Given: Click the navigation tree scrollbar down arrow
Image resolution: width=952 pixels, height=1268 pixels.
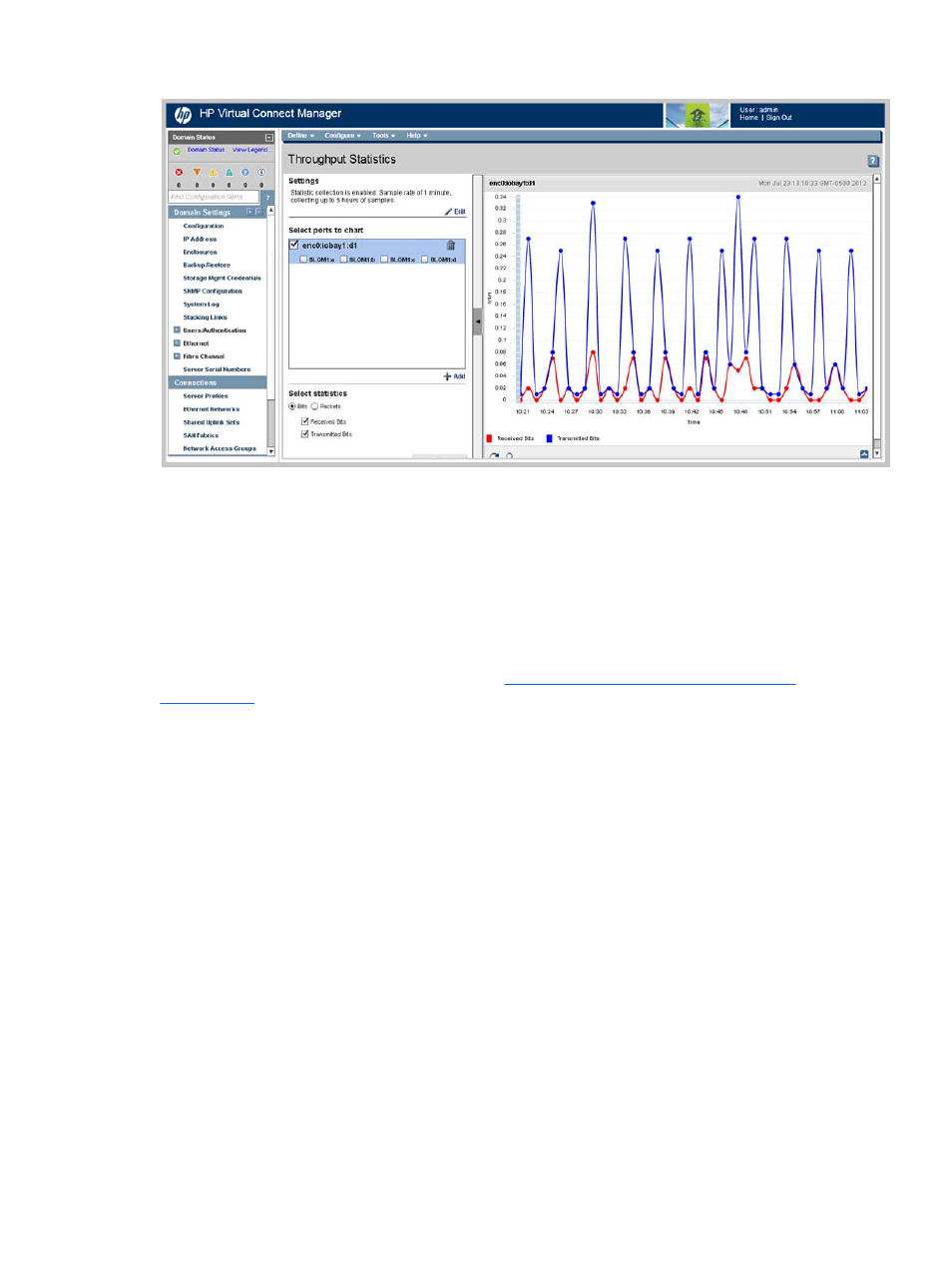Looking at the screenshot, I should [270, 451].
